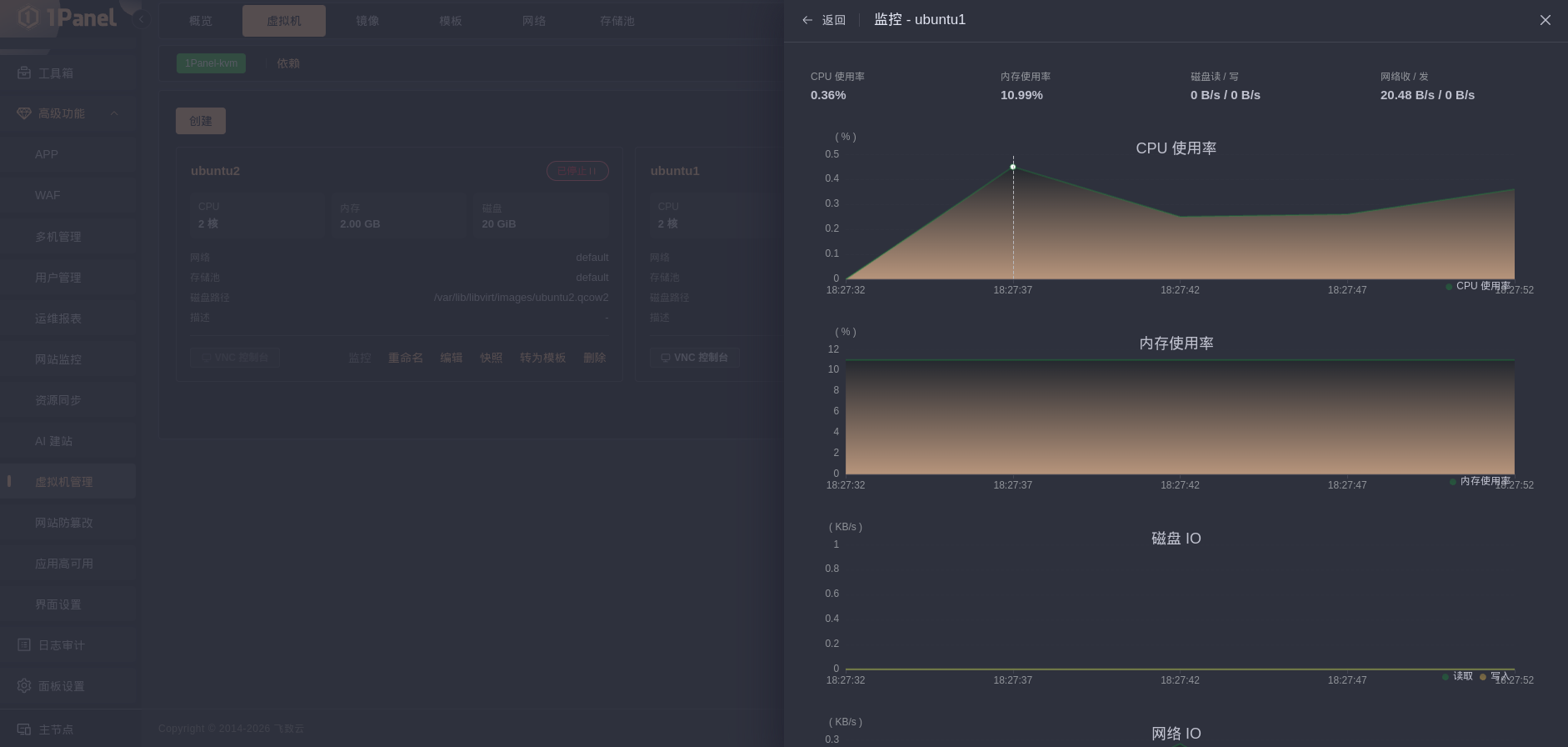1568x747 pixels.
Task: Click 转为模板 on the ubuntu2 card
Action: (543, 358)
